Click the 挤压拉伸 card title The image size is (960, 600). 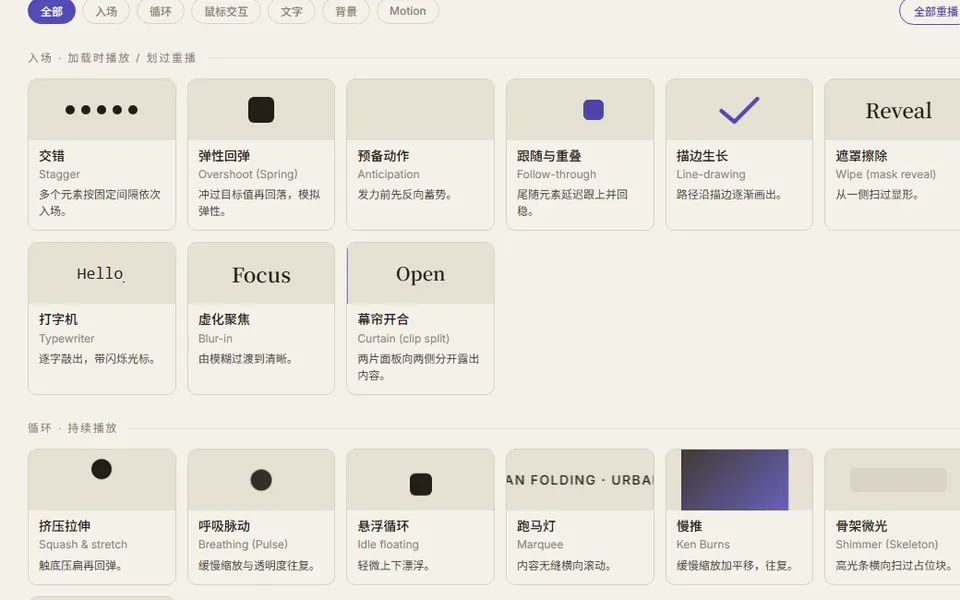coord(64,526)
